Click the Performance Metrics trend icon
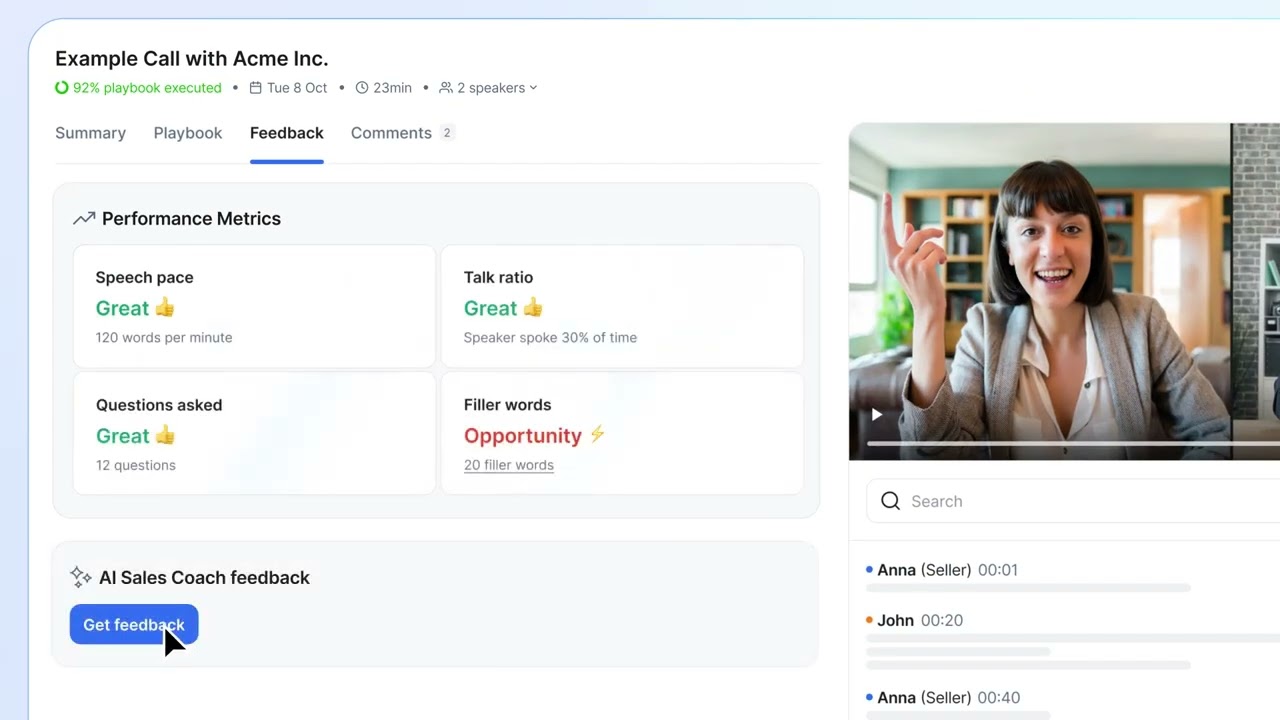The height and width of the screenshot is (720, 1280). pos(84,218)
